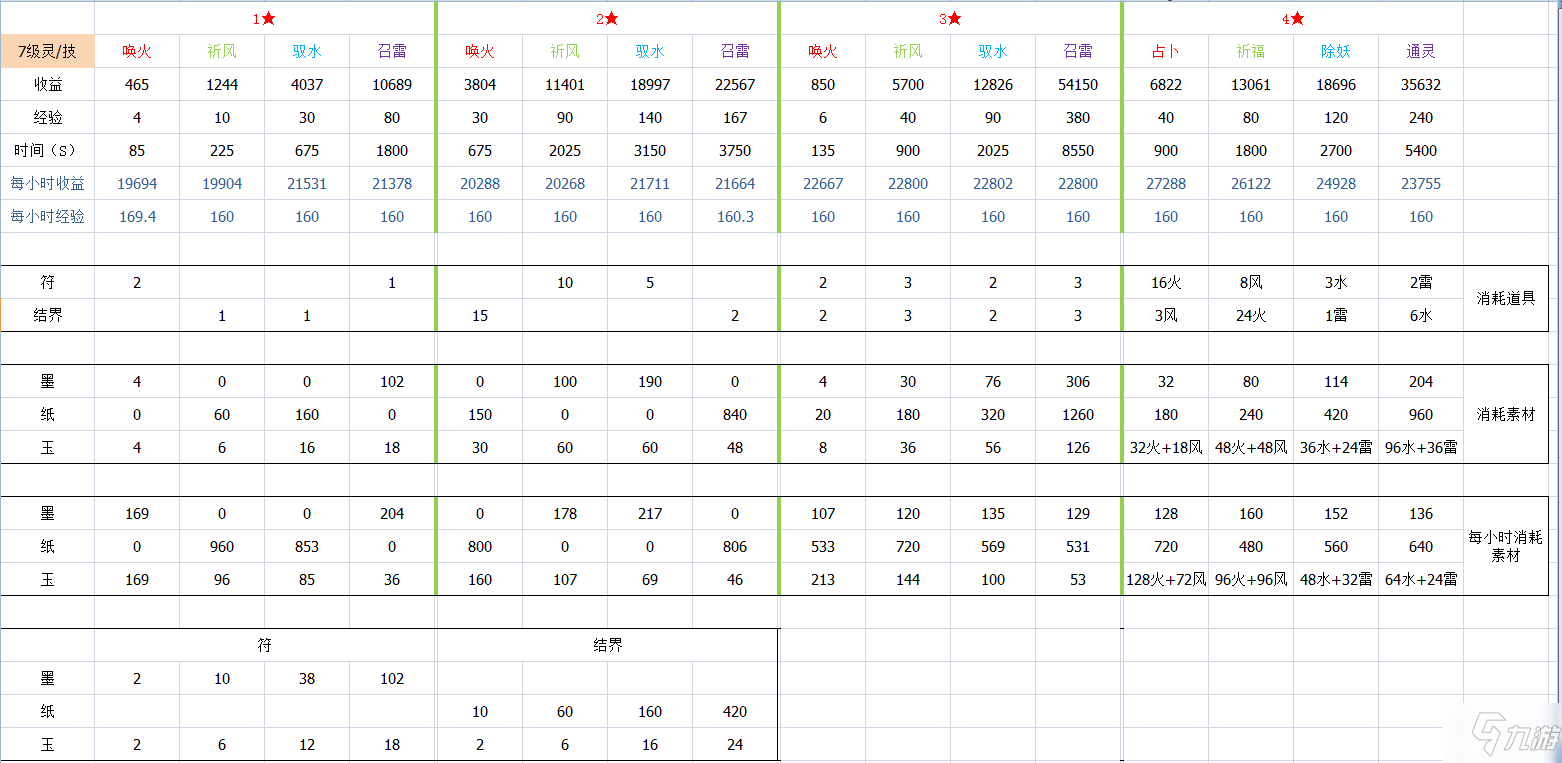Click the hourly income cell 27288
The height and width of the screenshot is (763, 1562).
(x=1166, y=184)
